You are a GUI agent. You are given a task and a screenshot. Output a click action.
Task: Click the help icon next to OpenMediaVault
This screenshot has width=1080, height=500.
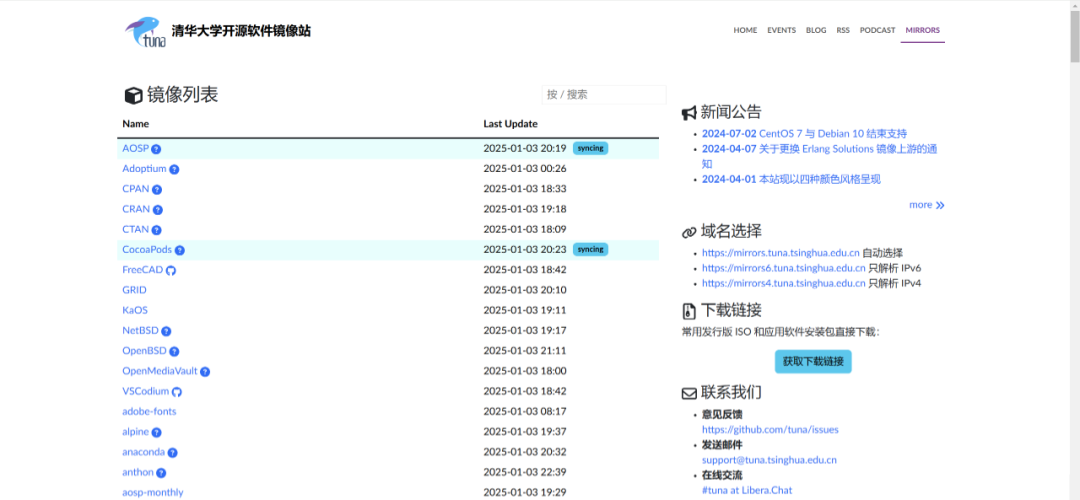coord(205,372)
